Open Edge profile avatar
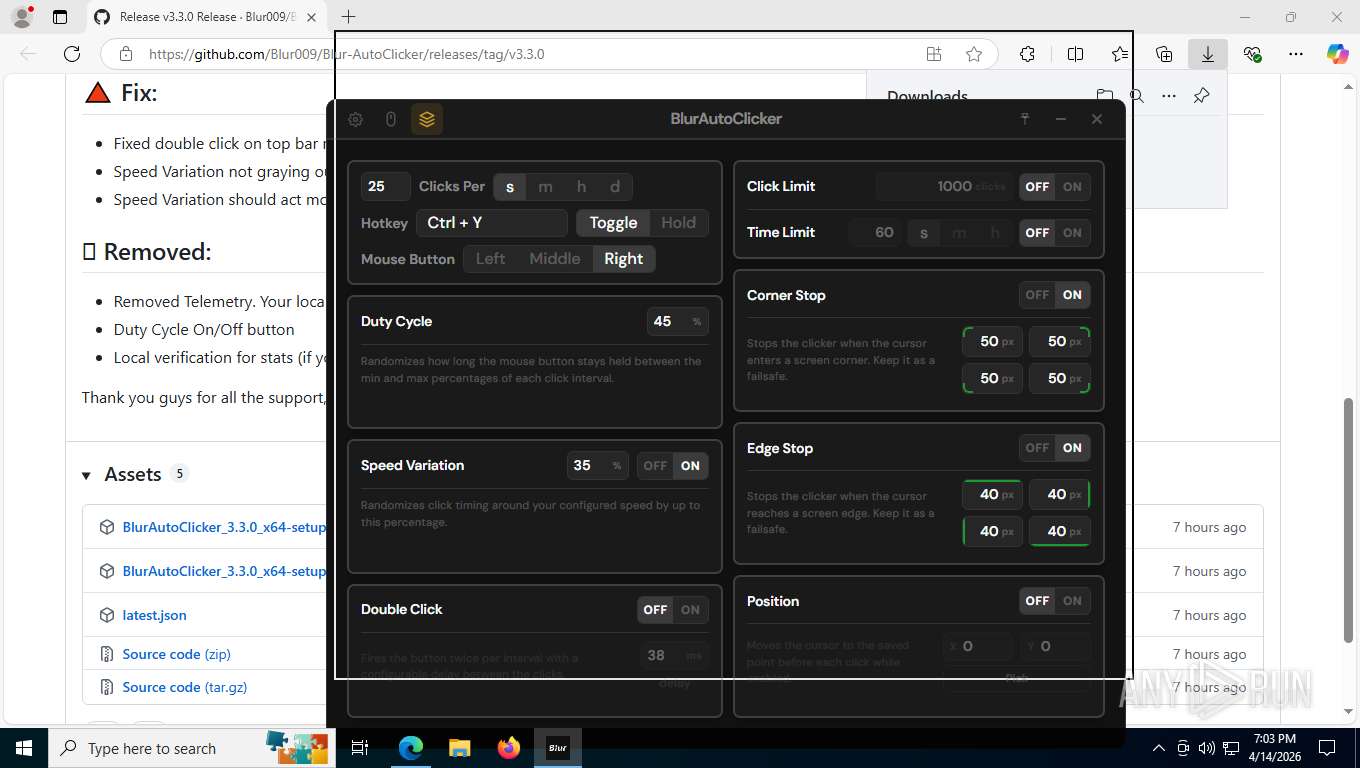This screenshot has width=1360, height=768. (x=21, y=17)
